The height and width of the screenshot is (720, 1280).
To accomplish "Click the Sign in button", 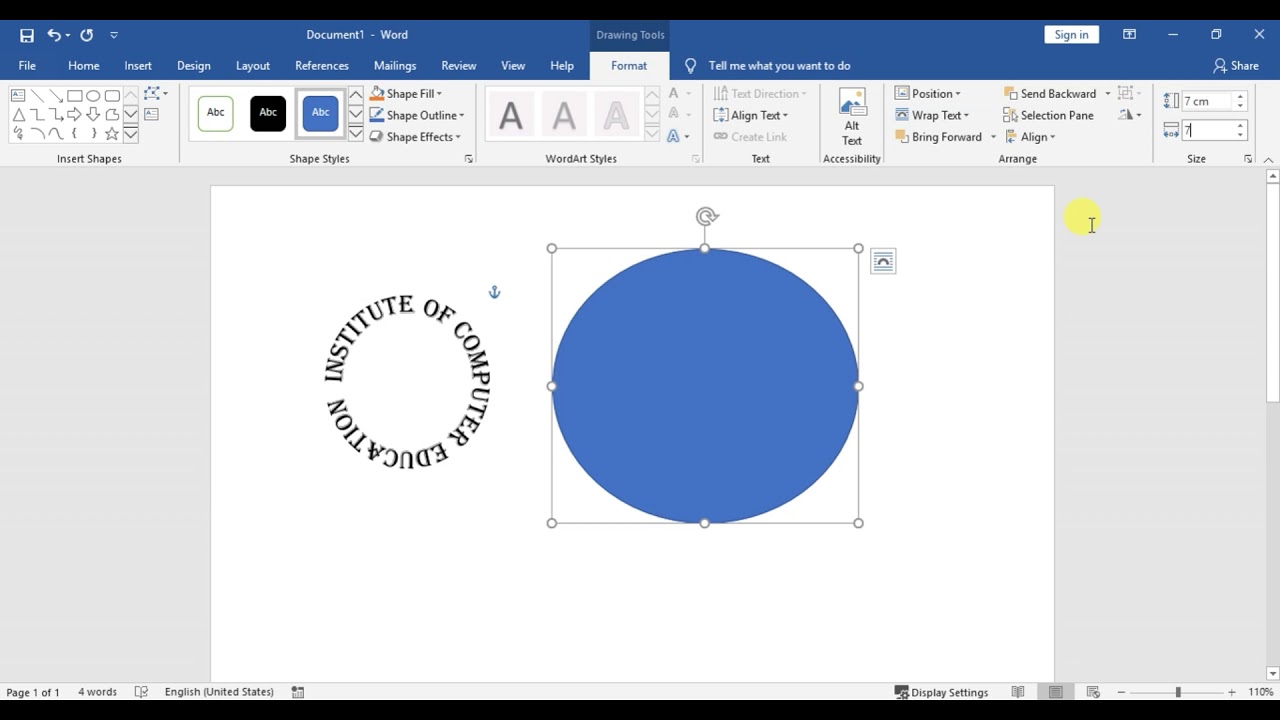I will 1071,35.
